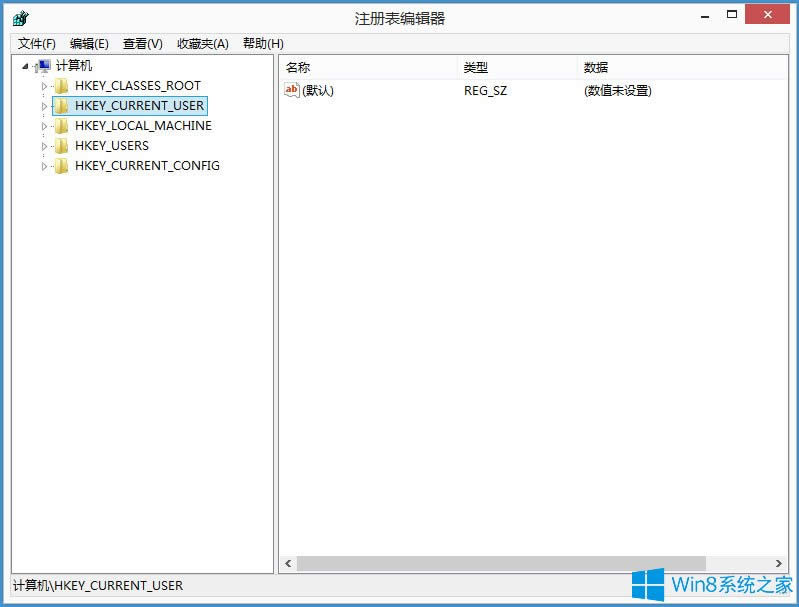The width and height of the screenshot is (799, 607).
Task: Click the Registry Editor app icon in title bar
Action: [x=21, y=18]
